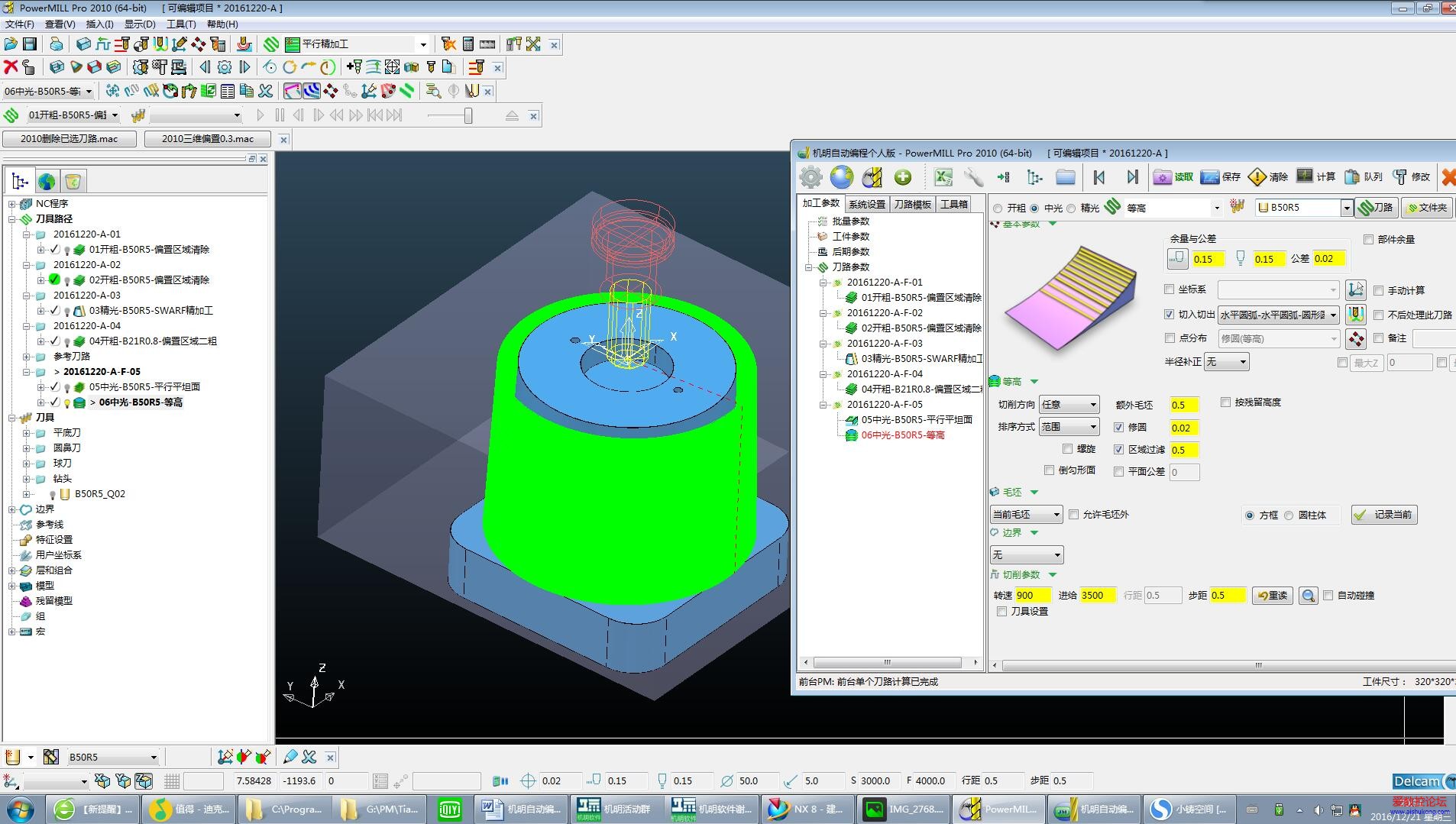Click the green plus add icon
This screenshot has width=1456, height=824.
tap(903, 177)
